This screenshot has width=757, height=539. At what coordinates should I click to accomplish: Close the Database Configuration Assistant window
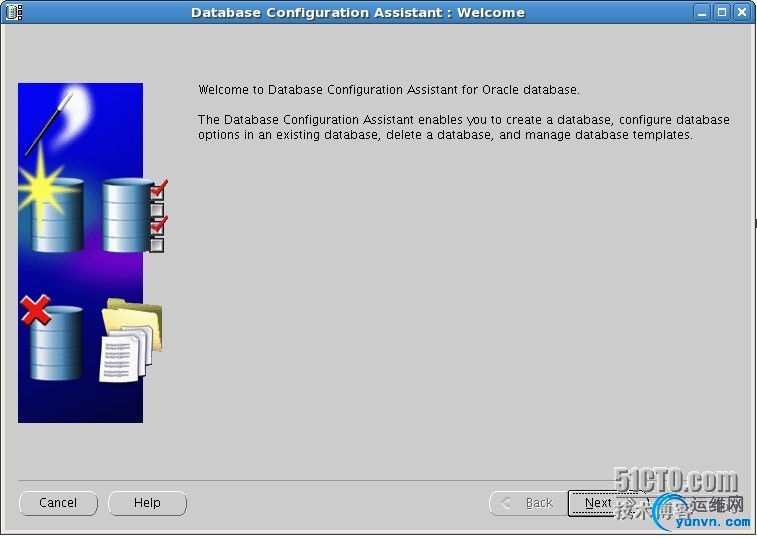(742, 12)
